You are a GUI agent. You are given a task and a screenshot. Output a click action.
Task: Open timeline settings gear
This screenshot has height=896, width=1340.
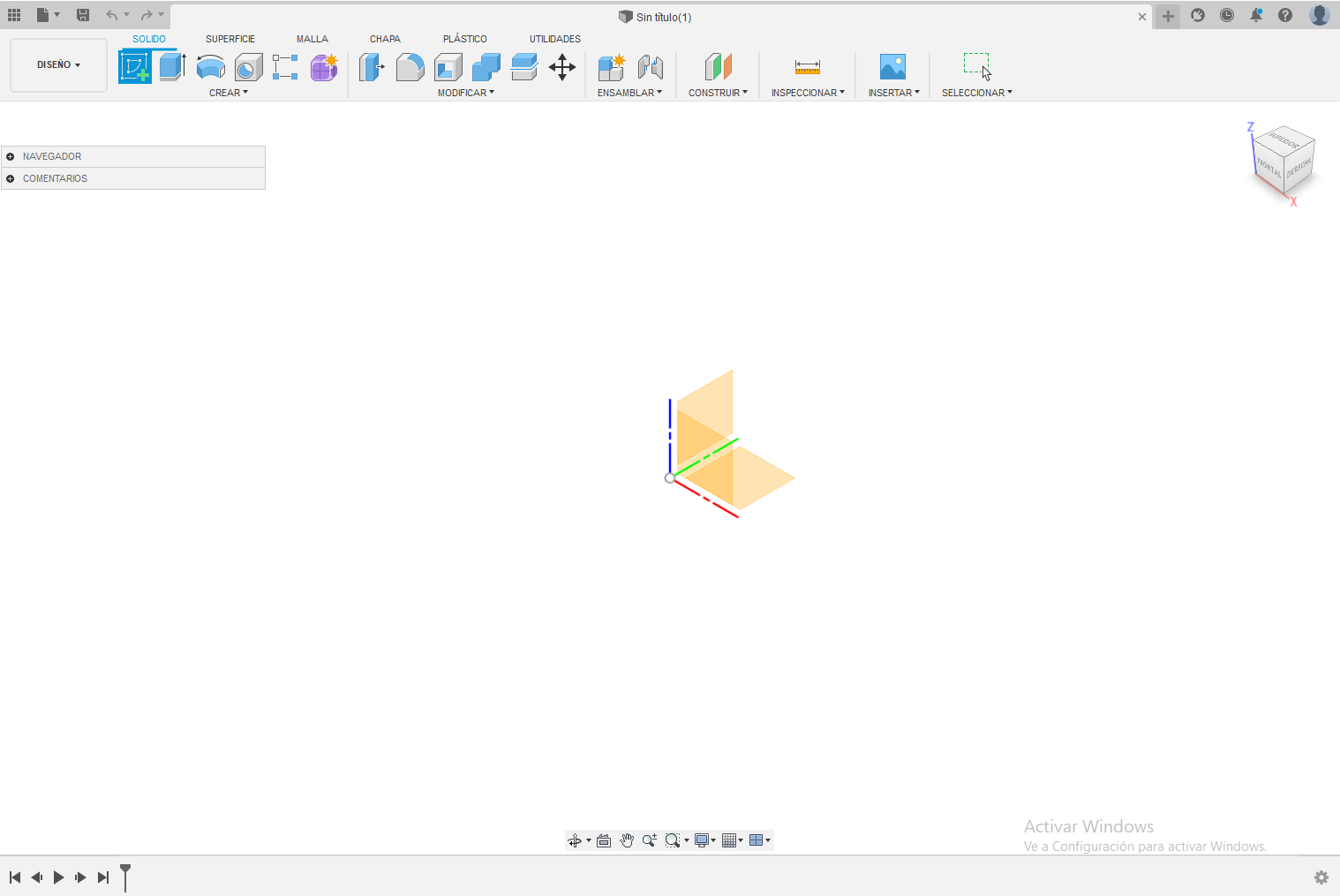click(1321, 877)
